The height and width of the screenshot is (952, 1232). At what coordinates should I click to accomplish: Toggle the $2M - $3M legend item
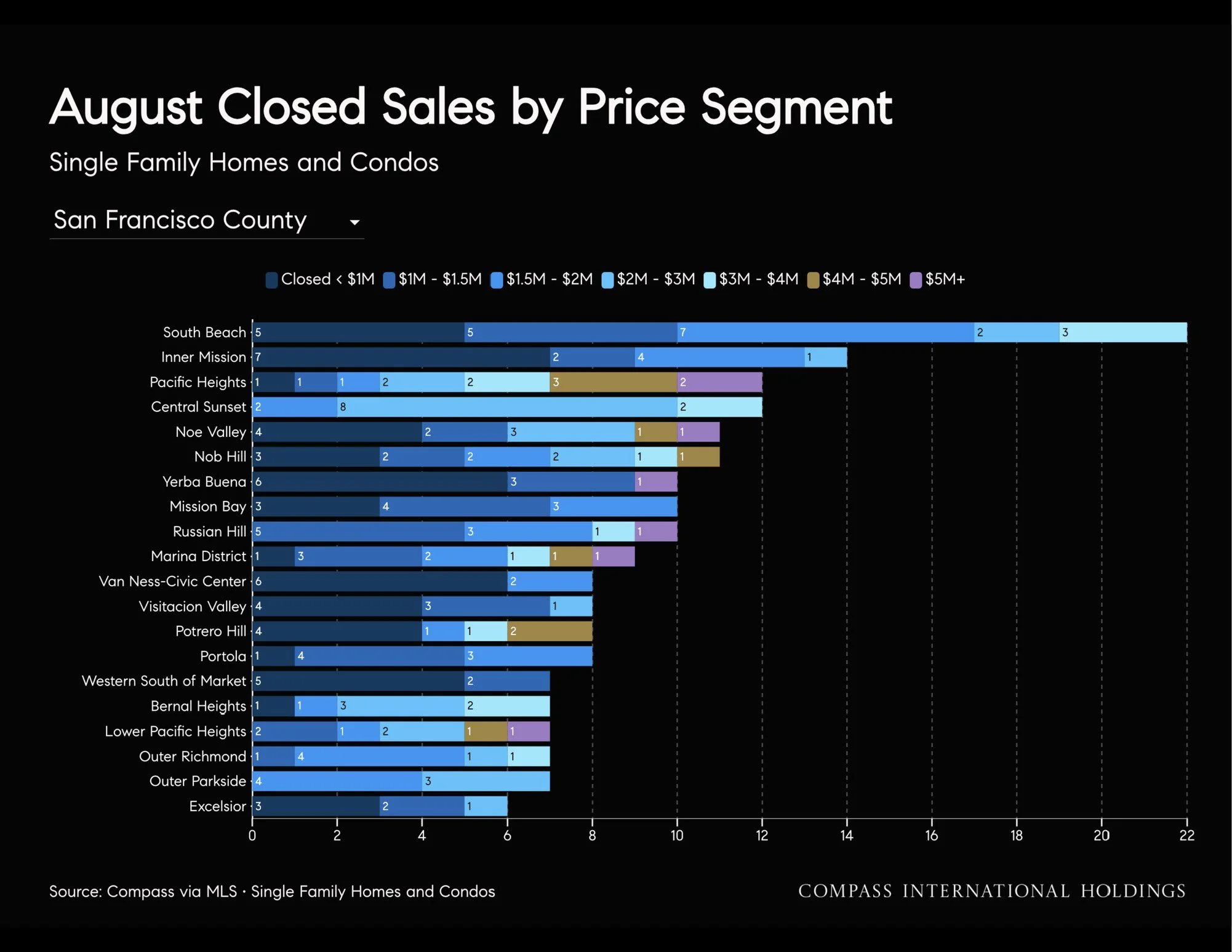[649, 279]
